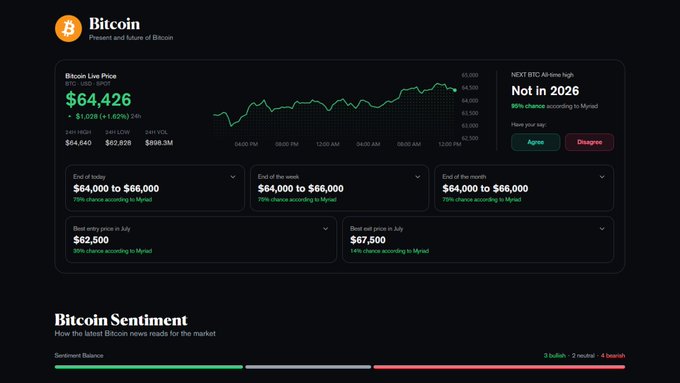Expand the End of today prediction card

coord(233,177)
